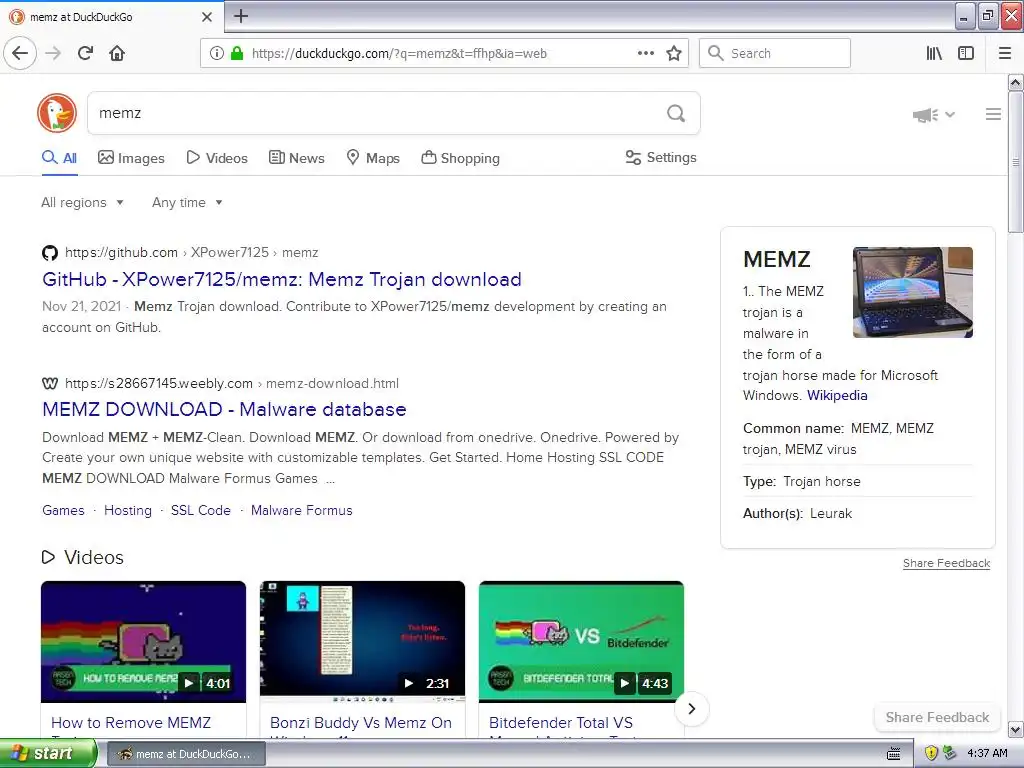Show site information icon in address bar

[x=217, y=53]
